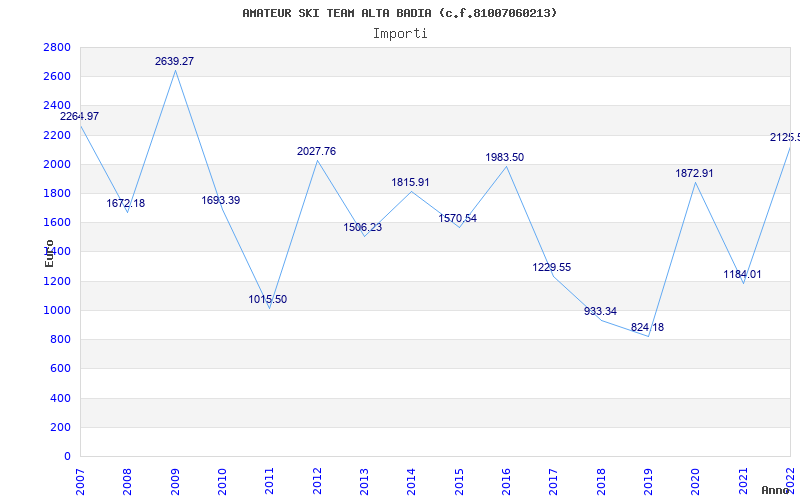Image resolution: width=800 pixels, height=500 pixels.
Task: Click the 2800 y-axis tick label
Action: 57,47
